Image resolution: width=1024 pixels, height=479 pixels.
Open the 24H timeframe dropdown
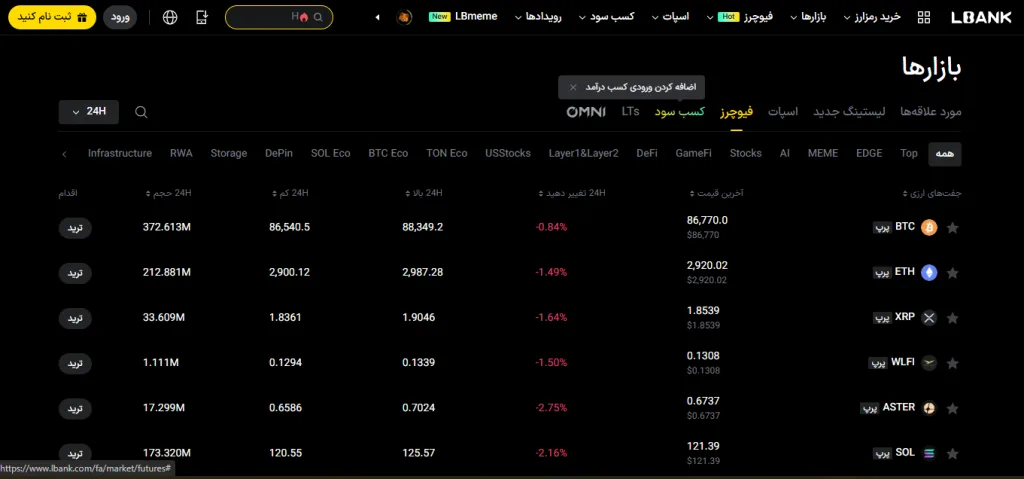pos(89,111)
